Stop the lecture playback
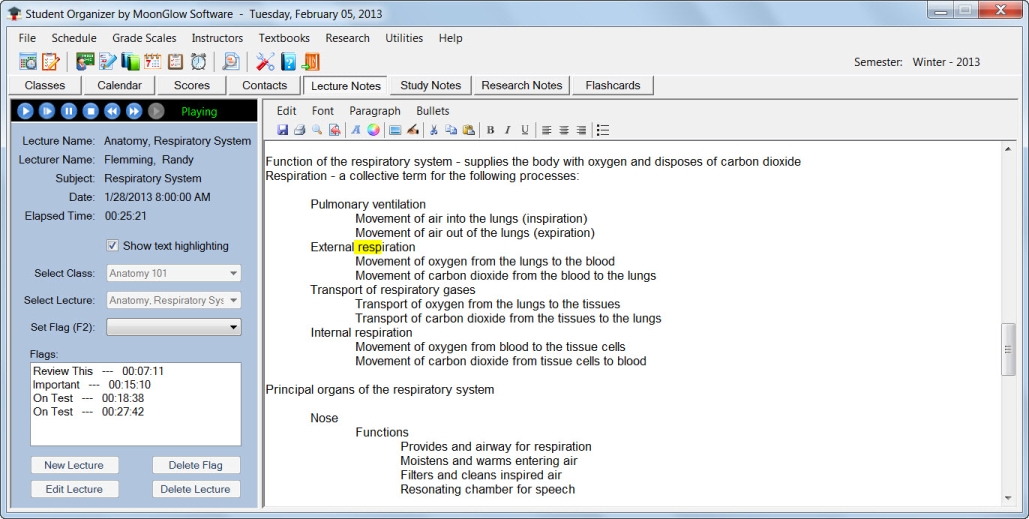The width and height of the screenshot is (1029, 519). point(91,111)
